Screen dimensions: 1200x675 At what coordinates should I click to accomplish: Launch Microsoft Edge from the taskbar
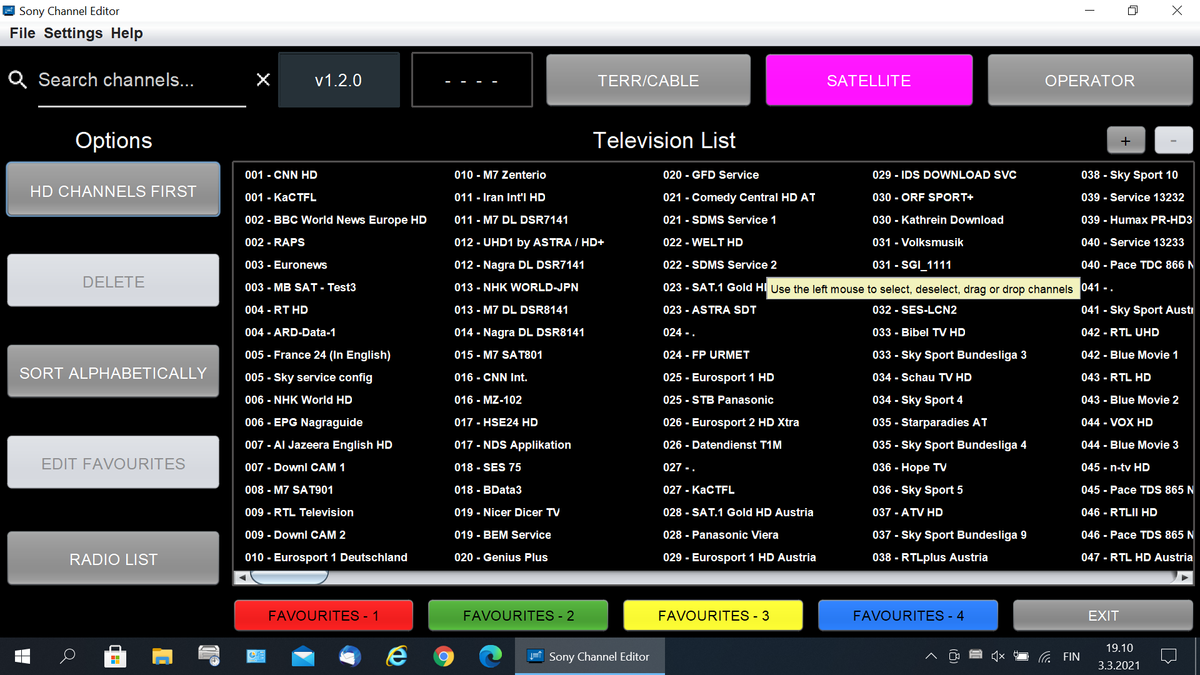pyautogui.click(x=491, y=657)
